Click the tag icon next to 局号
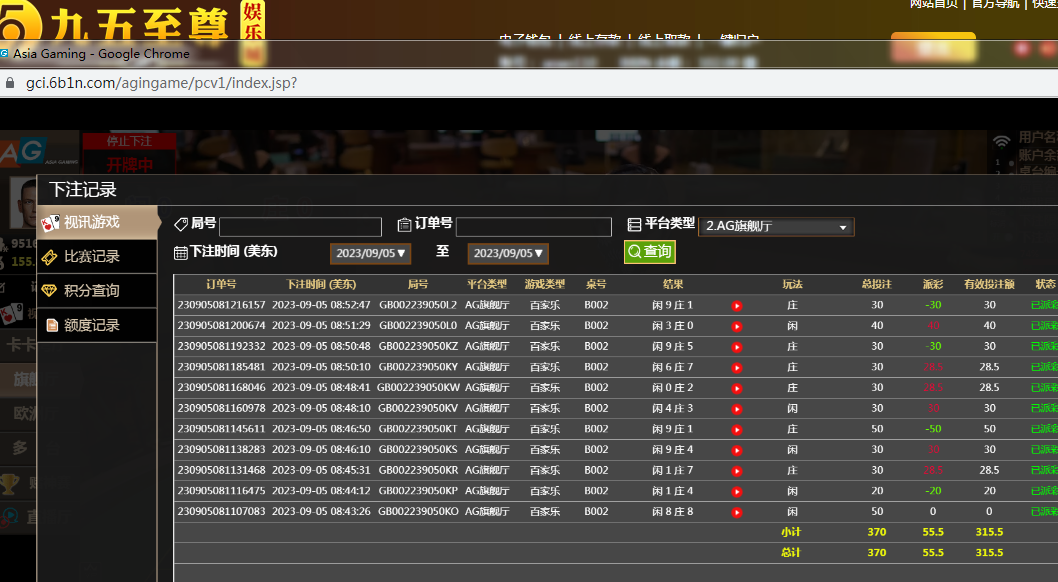Viewport: 1058px width, 582px height. pyautogui.click(x=181, y=225)
